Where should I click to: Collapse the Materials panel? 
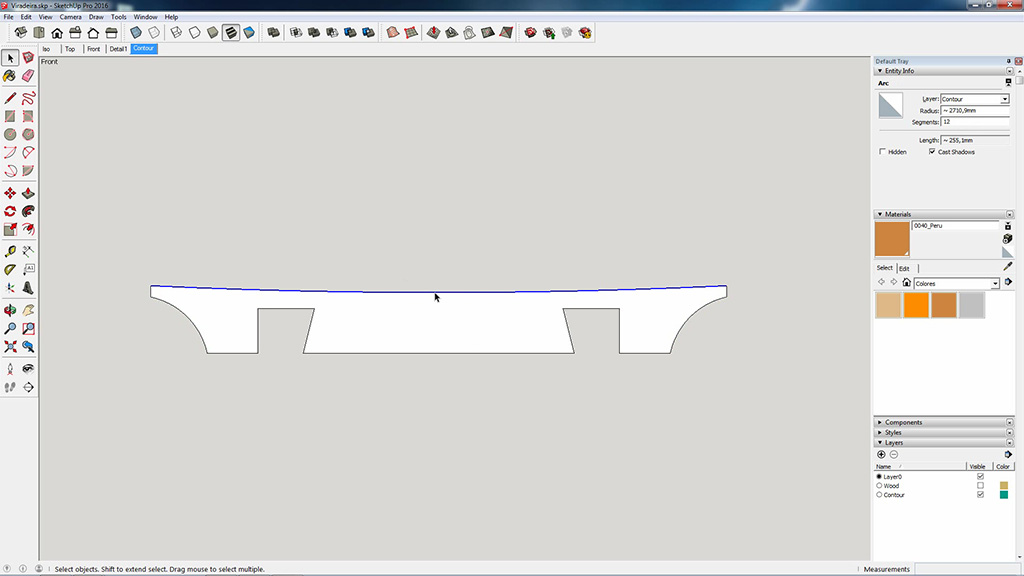tap(880, 214)
